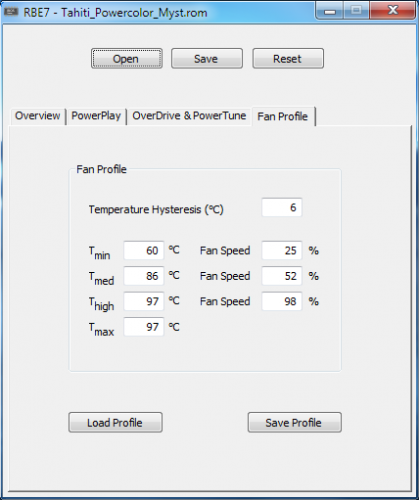Click the Tmed label

click(101, 278)
